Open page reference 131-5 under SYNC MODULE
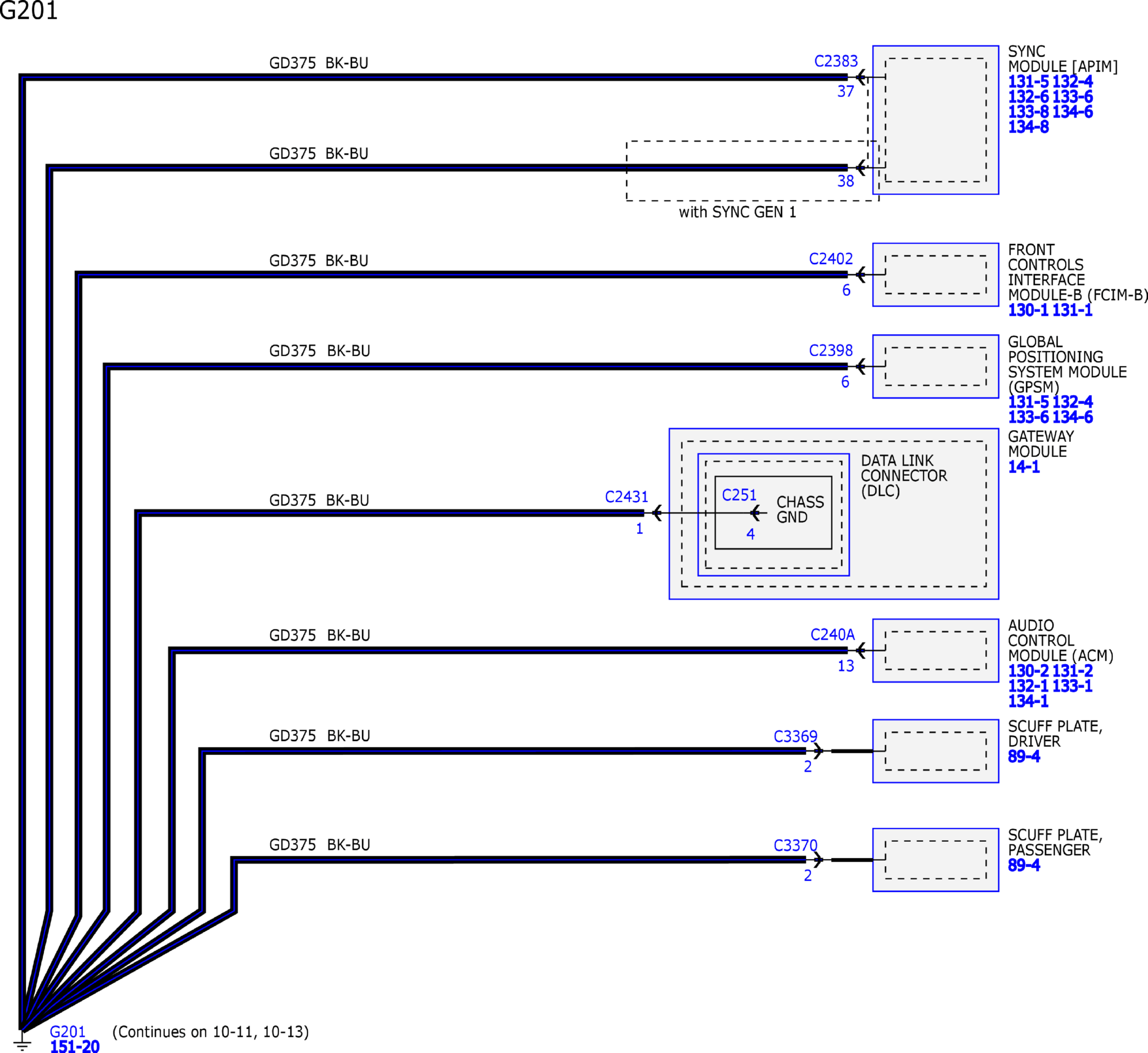Viewport: 1148px width, 1053px height. tap(1028, 81)
